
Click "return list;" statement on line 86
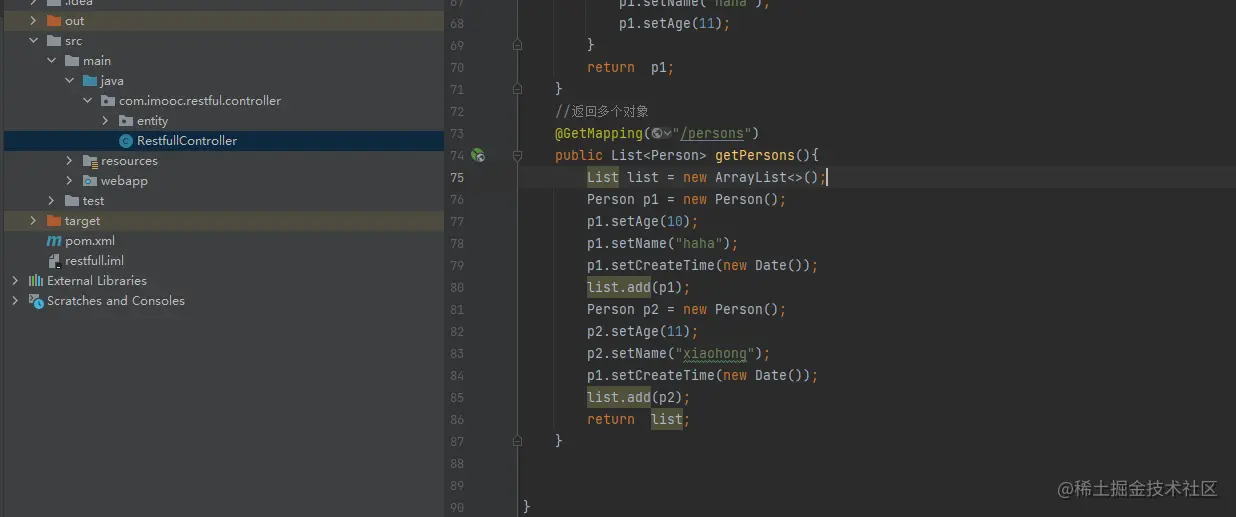[x=638, y=419]
